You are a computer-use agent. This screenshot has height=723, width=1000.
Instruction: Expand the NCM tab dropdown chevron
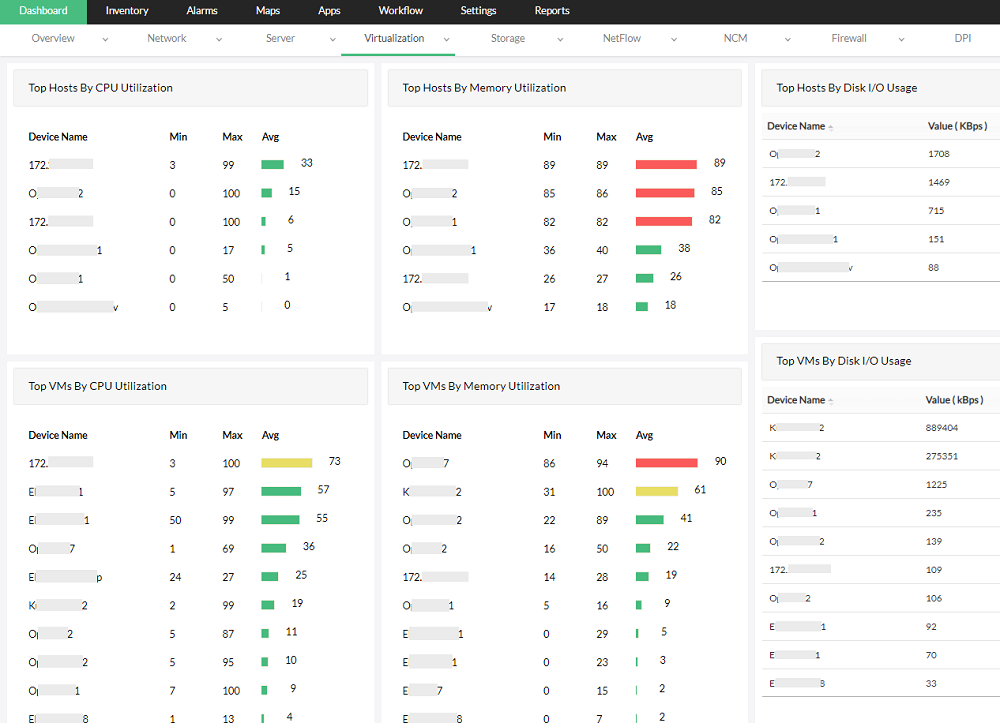pos(788,39)
